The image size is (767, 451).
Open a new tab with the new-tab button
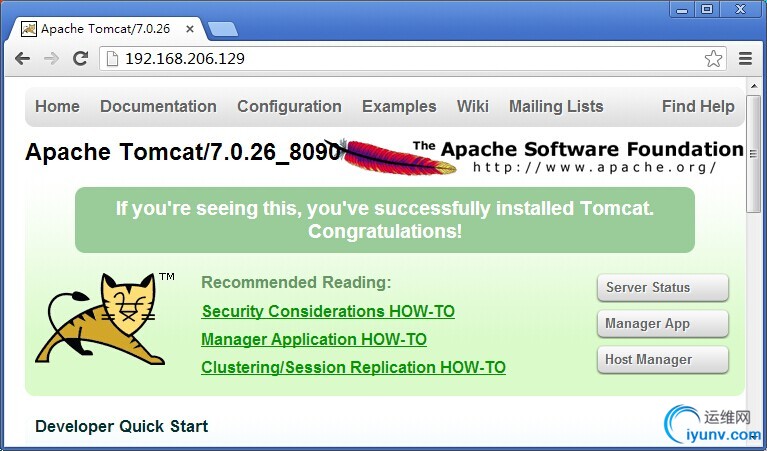tap(223, 29)
